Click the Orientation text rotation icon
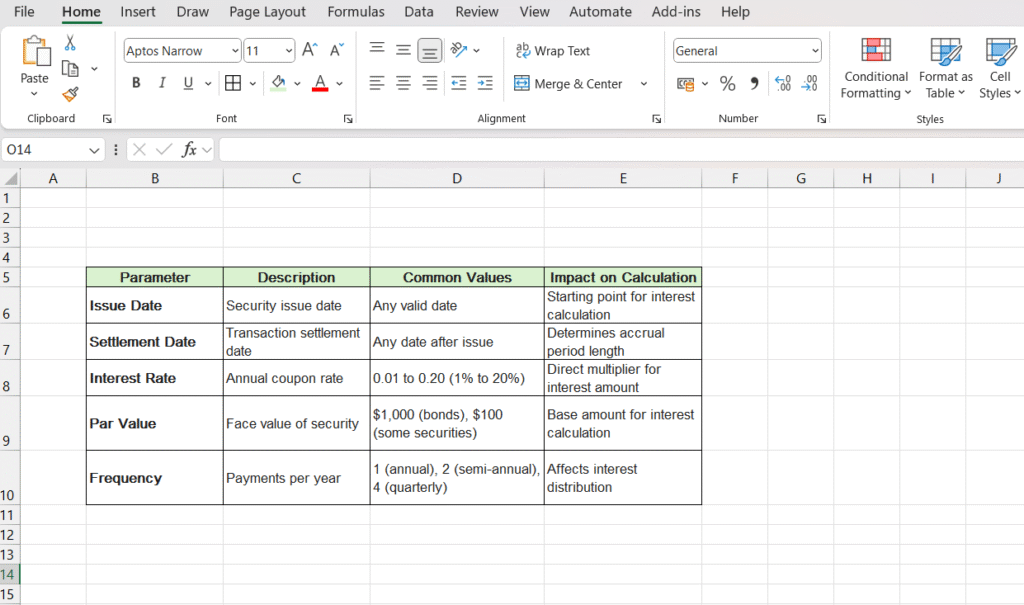Screen dimensions: 1024x605 point(459,50)
